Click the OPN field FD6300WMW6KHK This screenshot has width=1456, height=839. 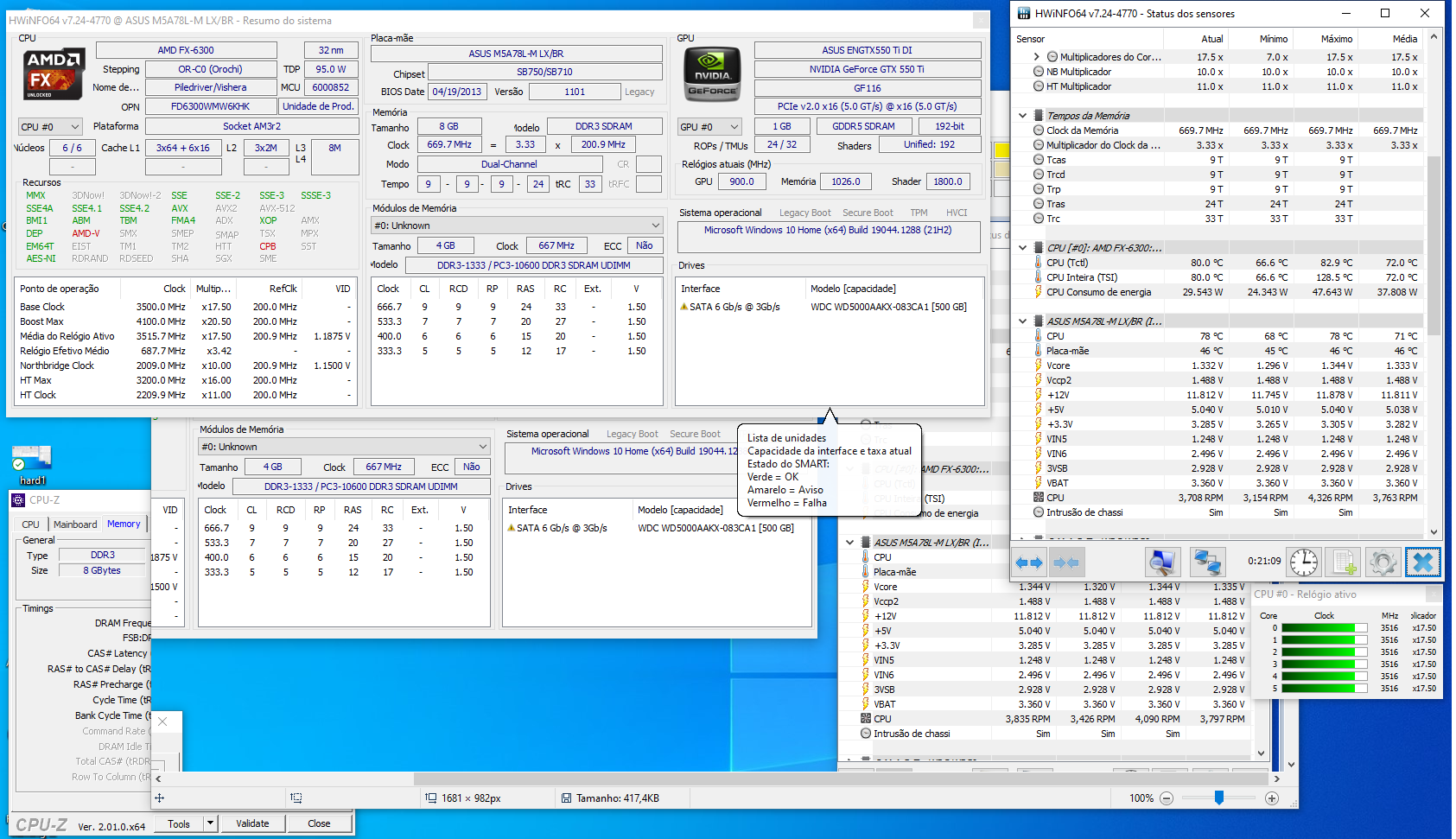click(x=211, y=106)
